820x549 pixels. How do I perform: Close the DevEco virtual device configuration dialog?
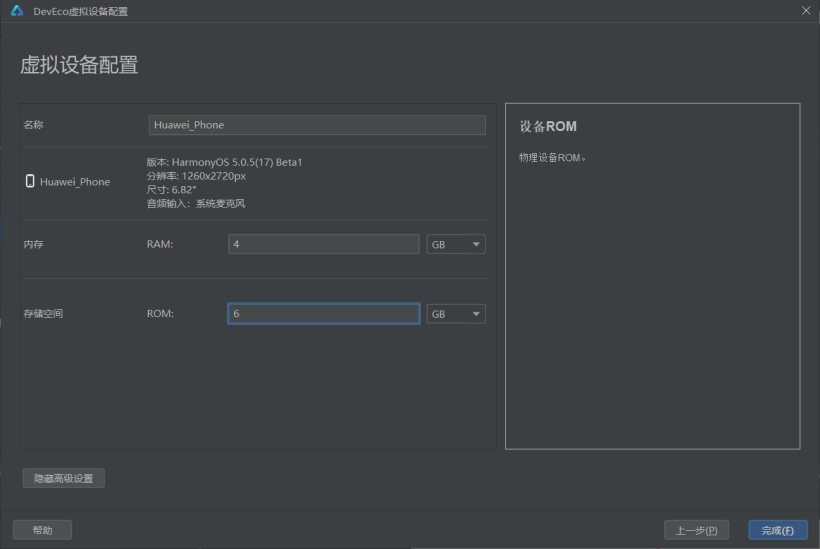tap(806, 10)
